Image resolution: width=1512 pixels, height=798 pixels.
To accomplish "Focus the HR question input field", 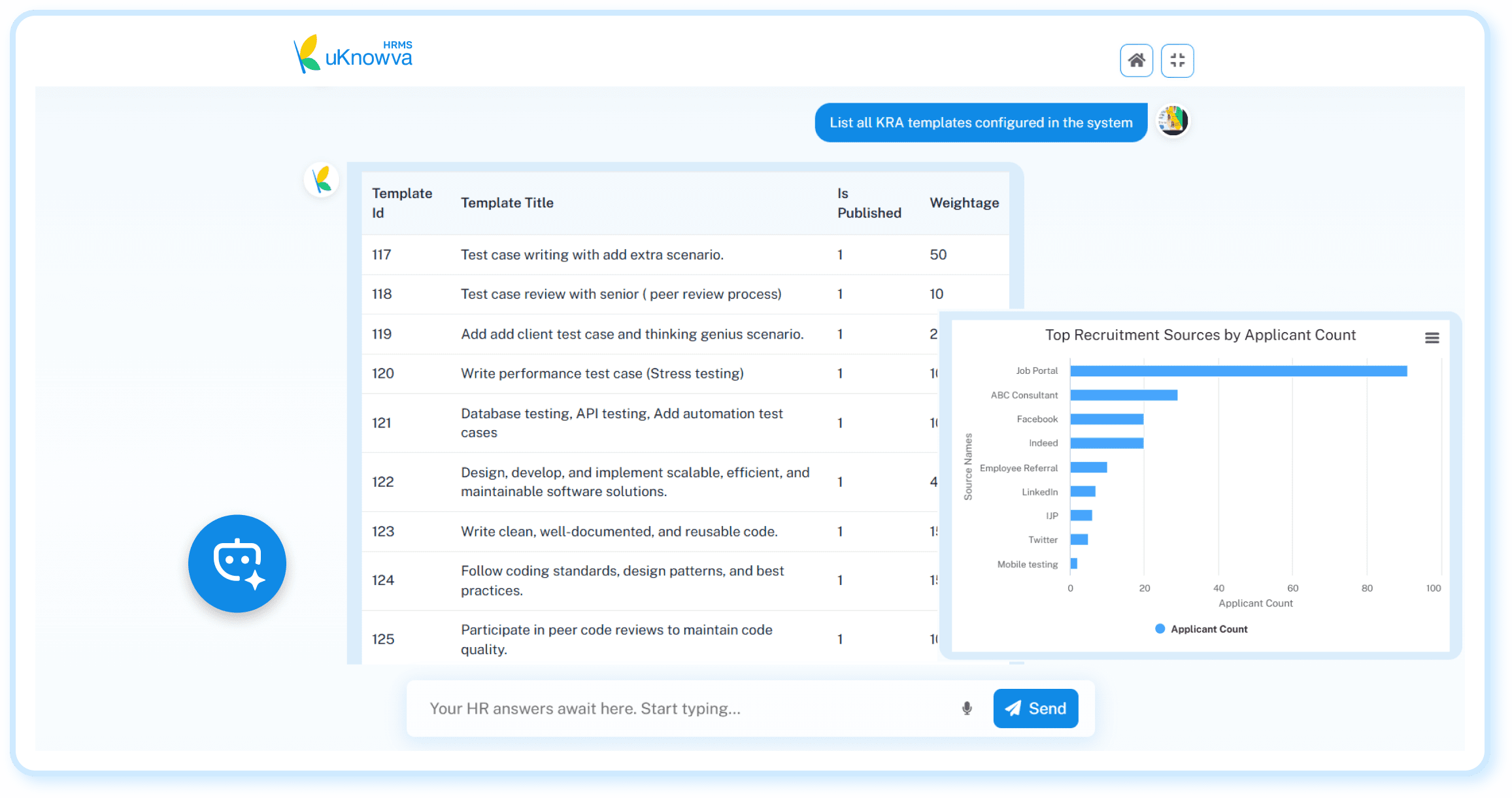I will (680, 708).
